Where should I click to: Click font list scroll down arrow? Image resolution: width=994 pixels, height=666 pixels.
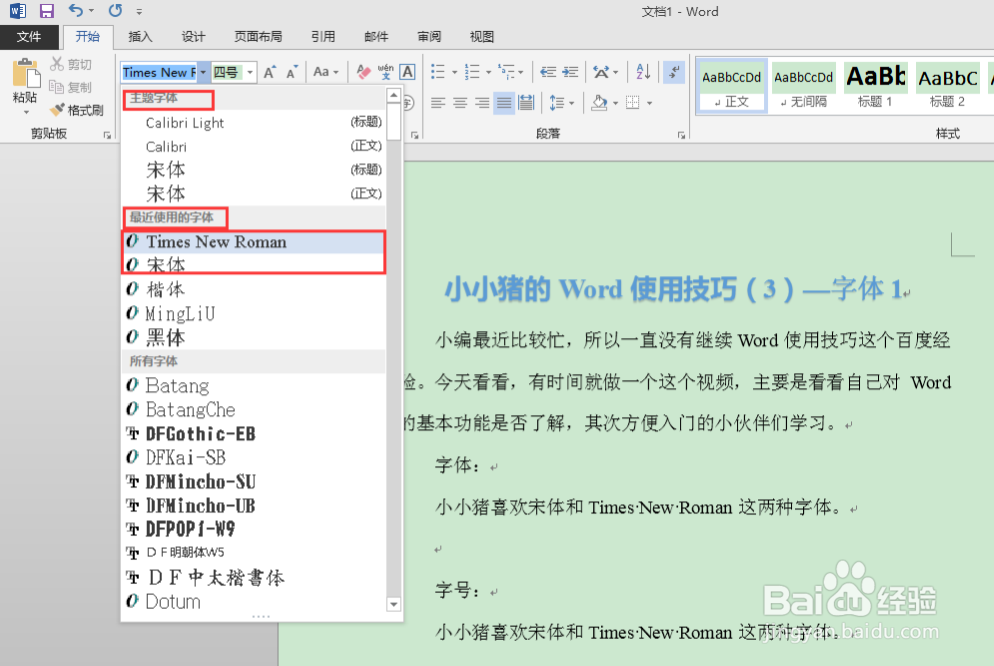pos(394,604)
